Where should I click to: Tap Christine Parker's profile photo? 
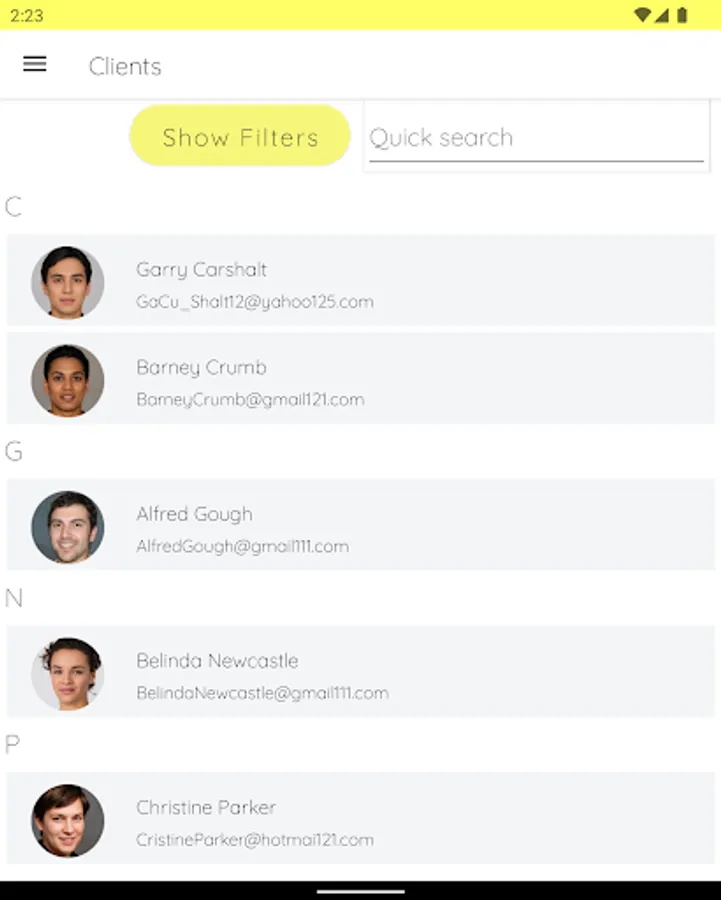pos(68,820)
